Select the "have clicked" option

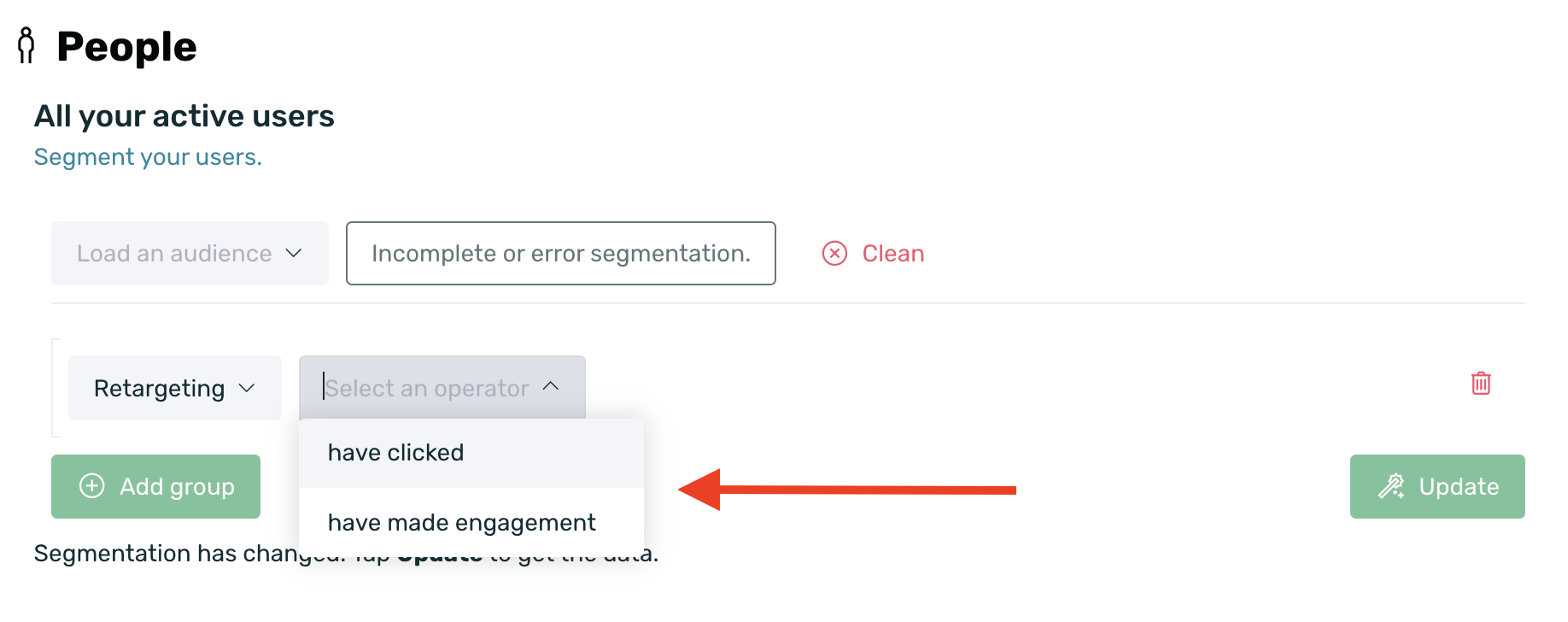(471, 453)
